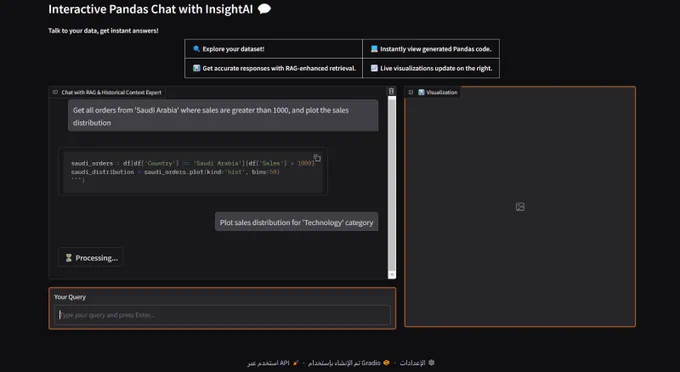Click the chart icon beside RAG-enhanced retrieval text

[x=196, y=68]
